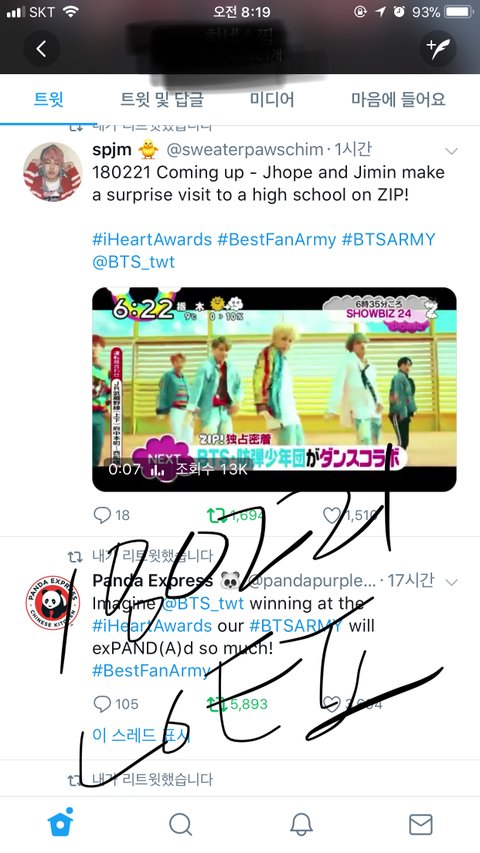The image size is (480, 853).
Task: Open the Notifications bell tab
Action: point(300,825)
